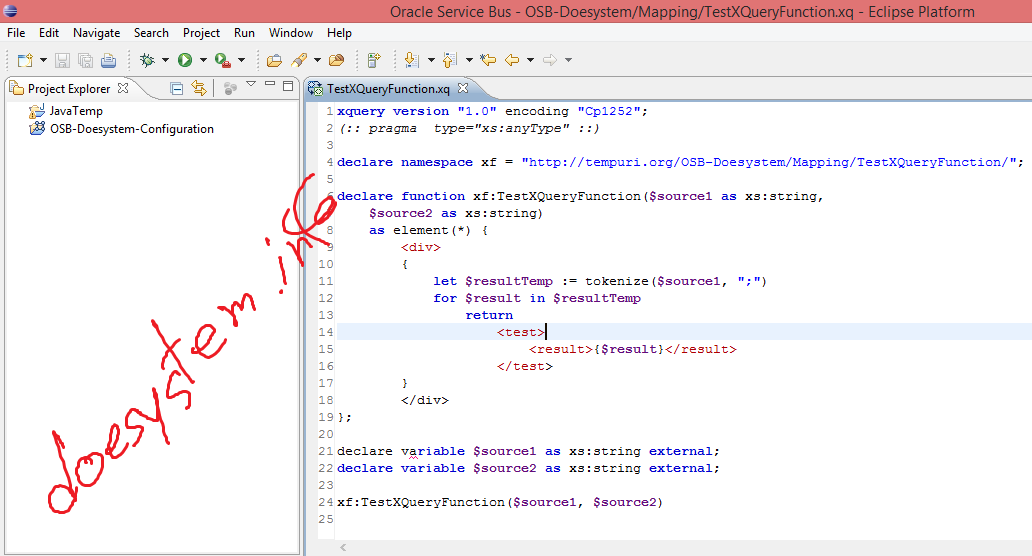Open the Project menu
The image size is (1032, 556).
(201, 33)
